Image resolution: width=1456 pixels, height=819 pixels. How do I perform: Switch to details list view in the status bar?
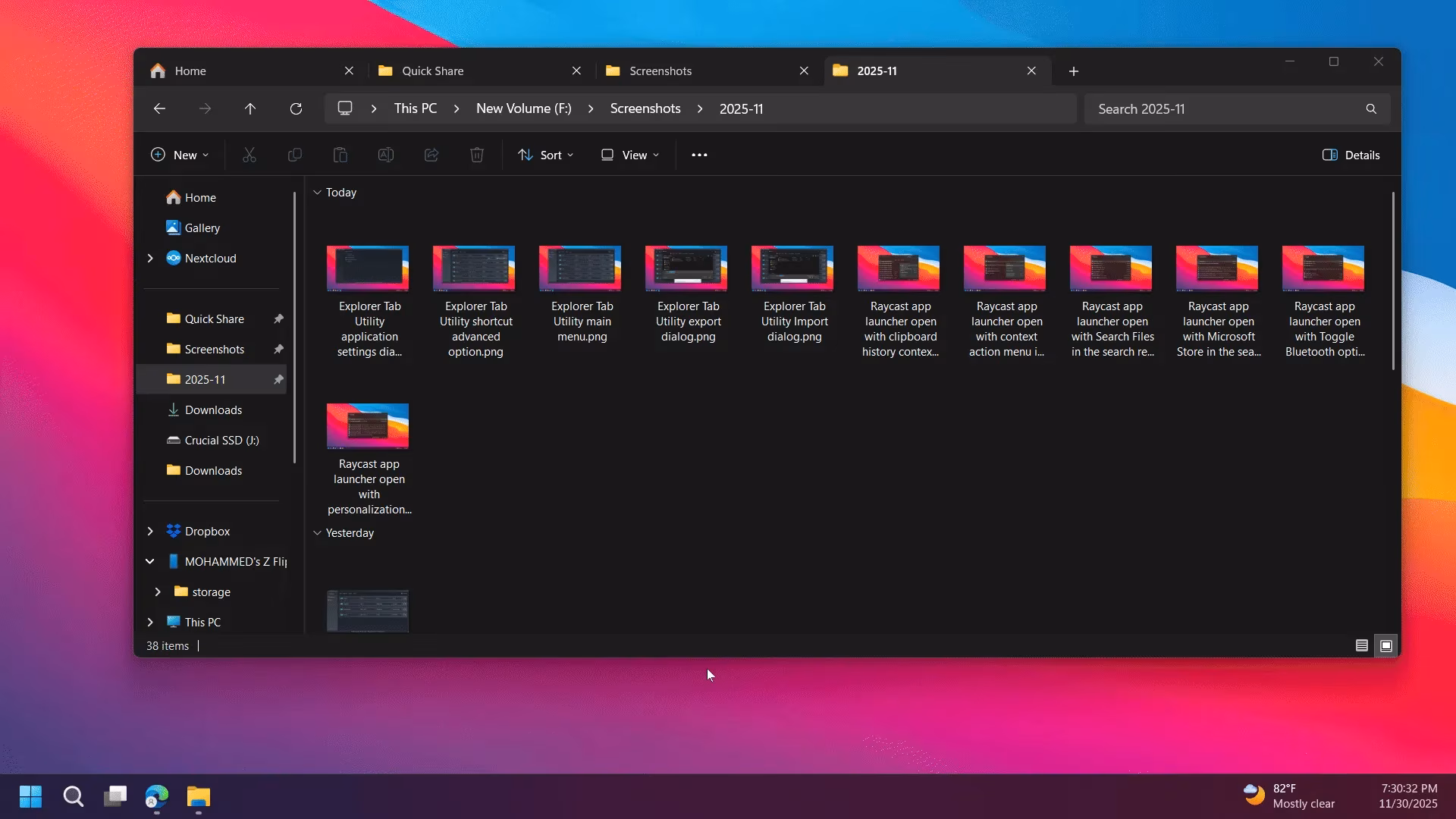[x=1362, y=645]
